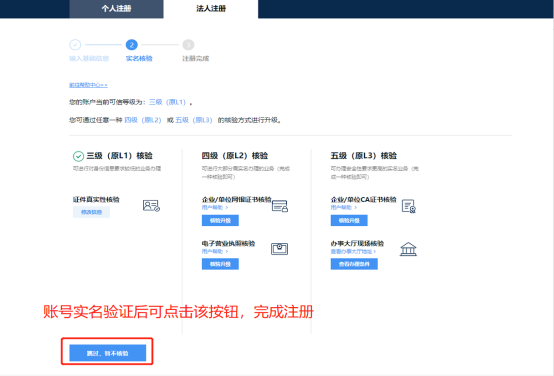Screen dimensions: 554x376
Task: Click green check icon beside 三级 (原L1) 核验
Action: [x=78, y=156]
